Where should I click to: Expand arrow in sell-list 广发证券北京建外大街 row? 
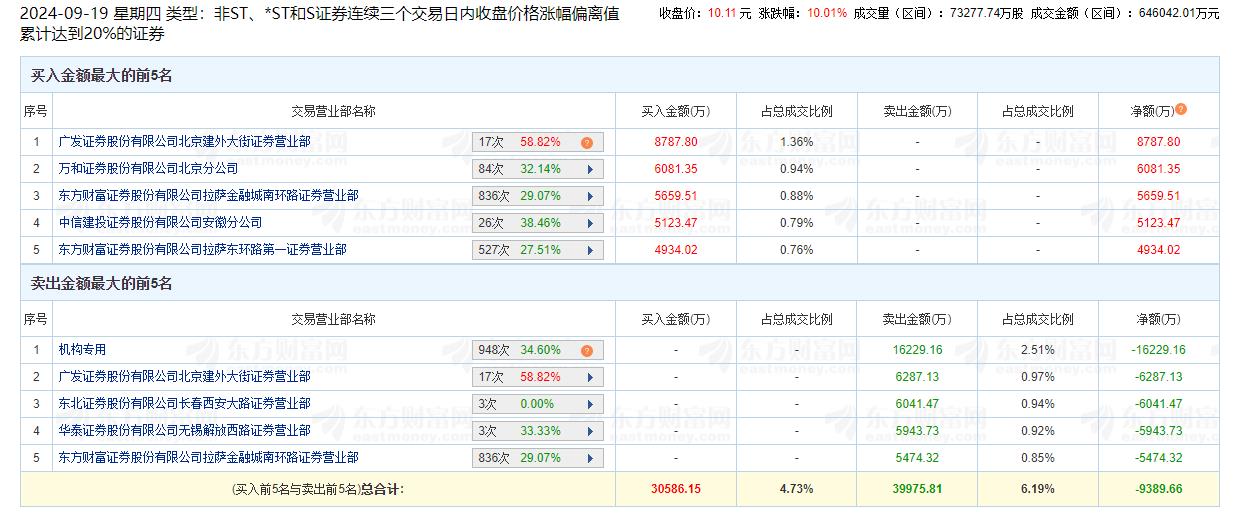tap(590, 378)
